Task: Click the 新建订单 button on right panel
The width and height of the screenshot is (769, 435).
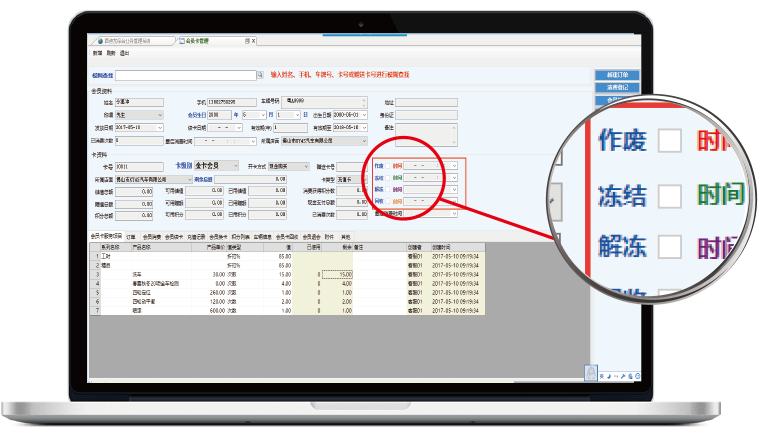Action: 616,75
